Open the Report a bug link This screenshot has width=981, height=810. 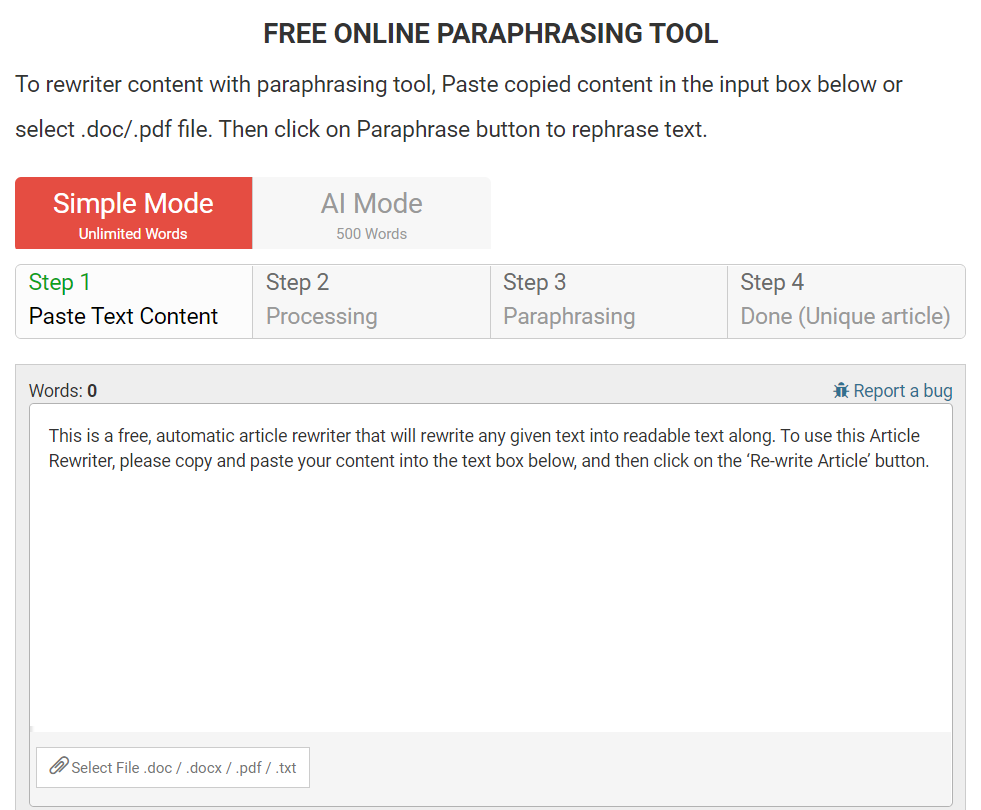pyautogui.click(x=902, y=391)
